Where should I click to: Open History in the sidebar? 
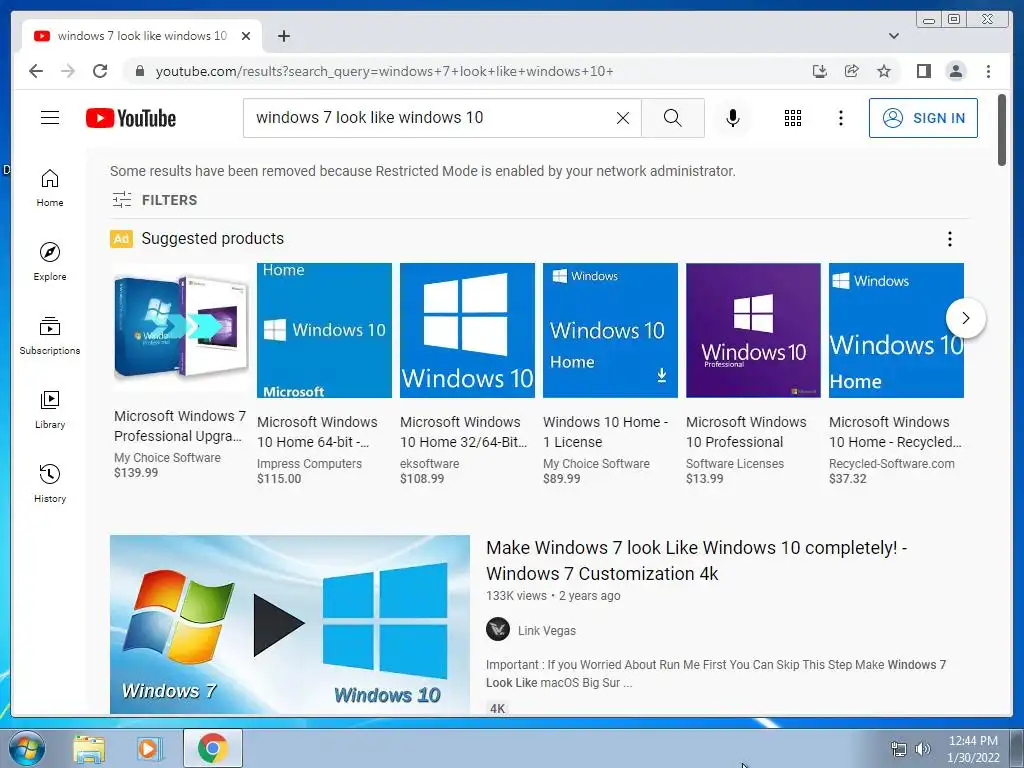(x=50, y=484)
